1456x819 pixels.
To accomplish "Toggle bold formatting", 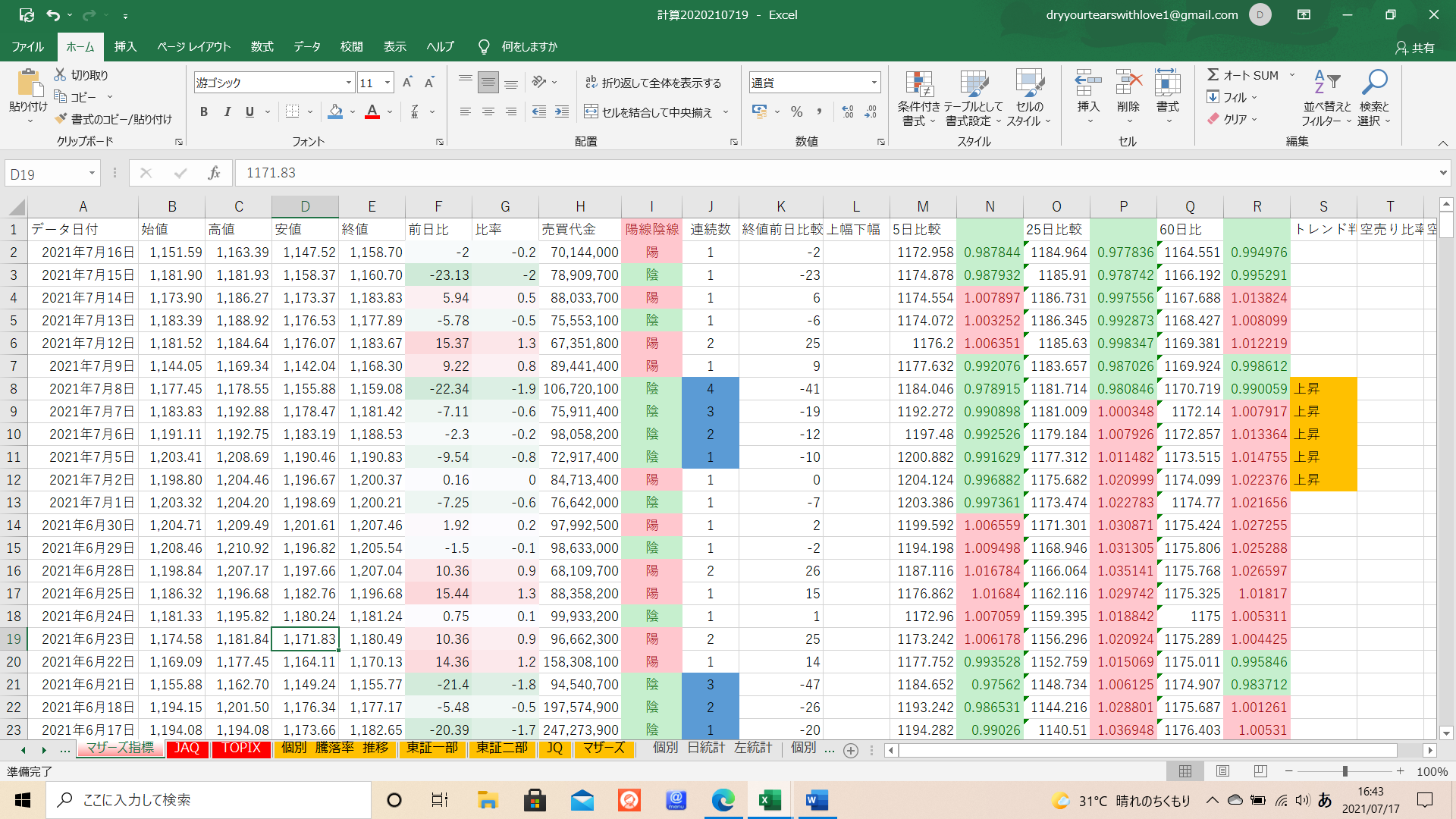I will coord(203,112).
